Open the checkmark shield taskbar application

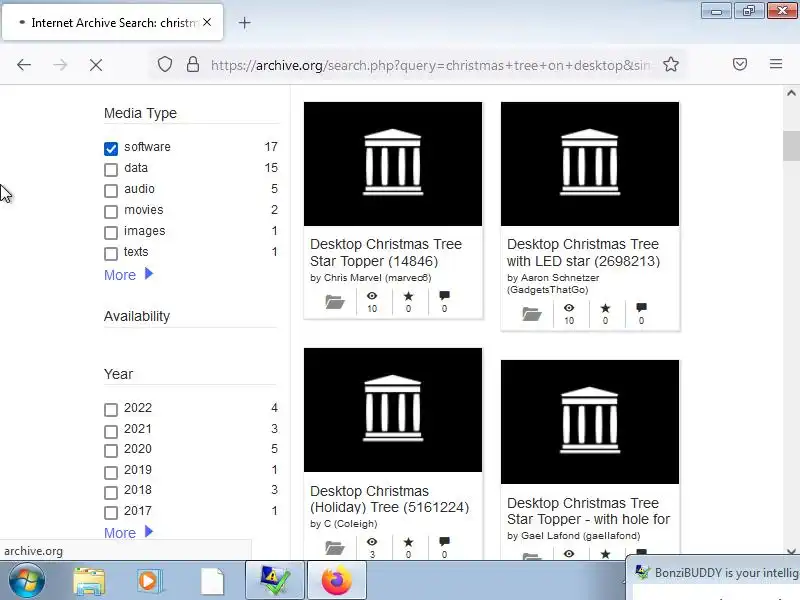tap(275, 580)
